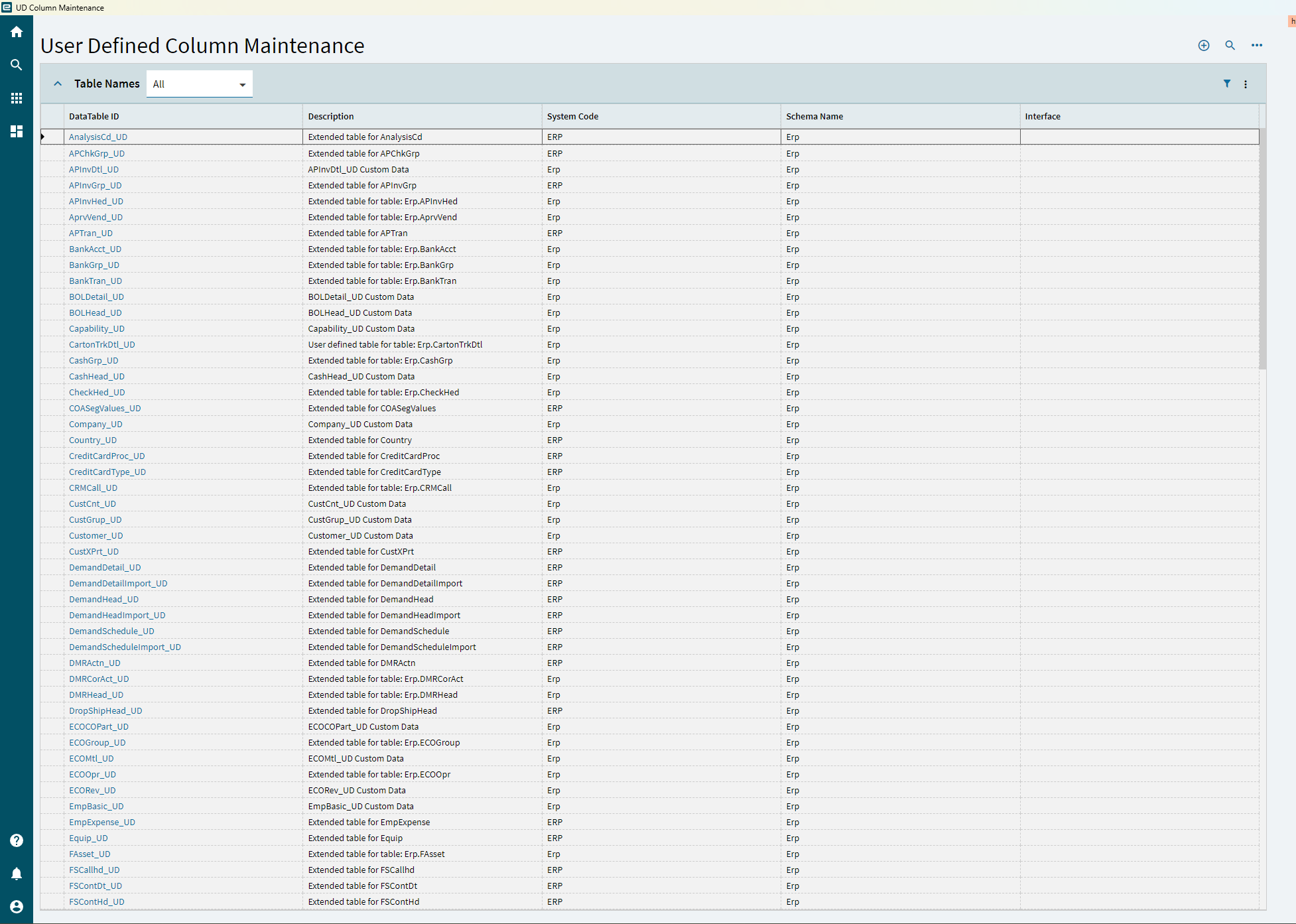Click the User Defined Column Maintenance title

(x=202, y=46)
